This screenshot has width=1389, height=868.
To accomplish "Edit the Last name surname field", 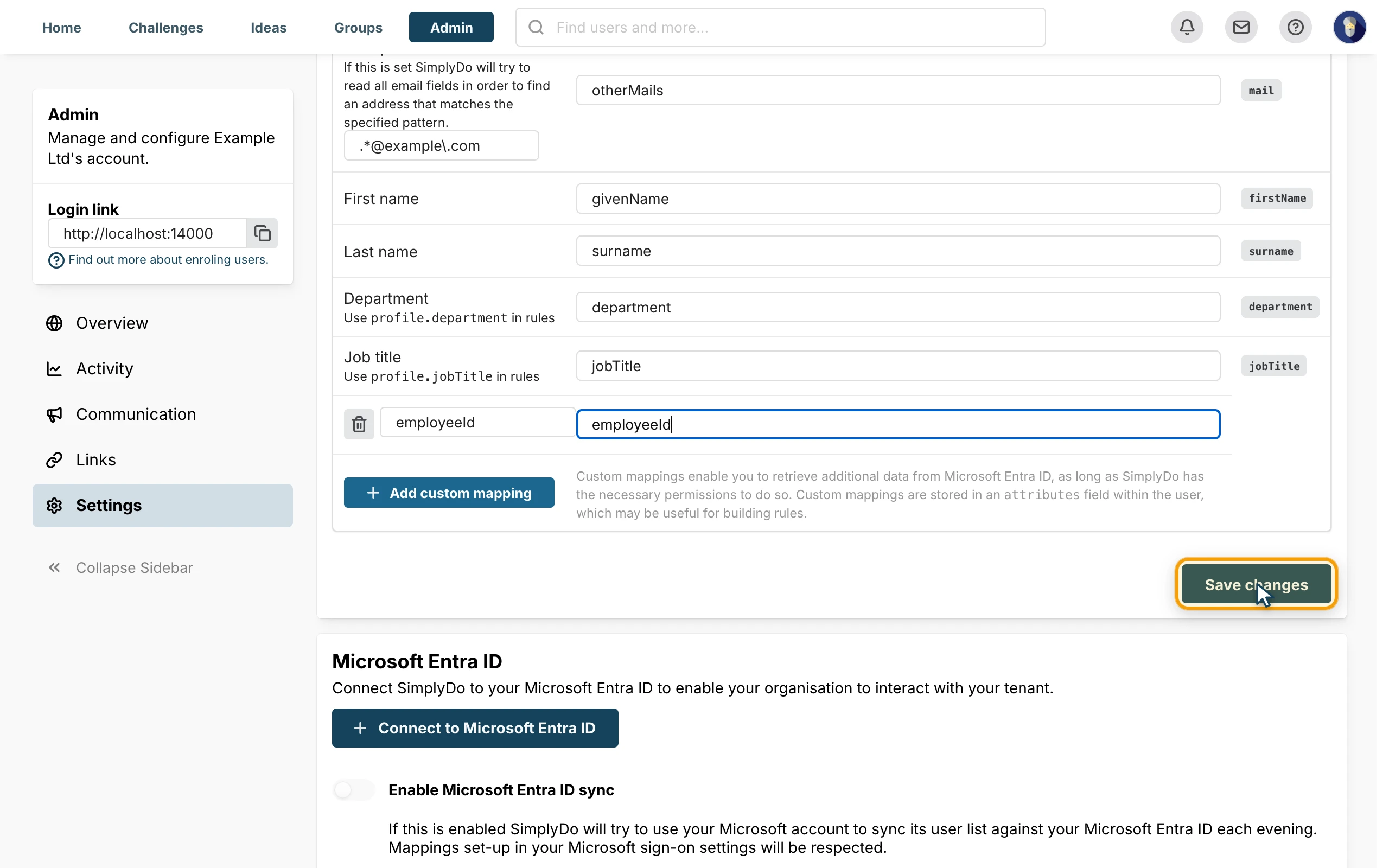I will [x=899, y=251].
